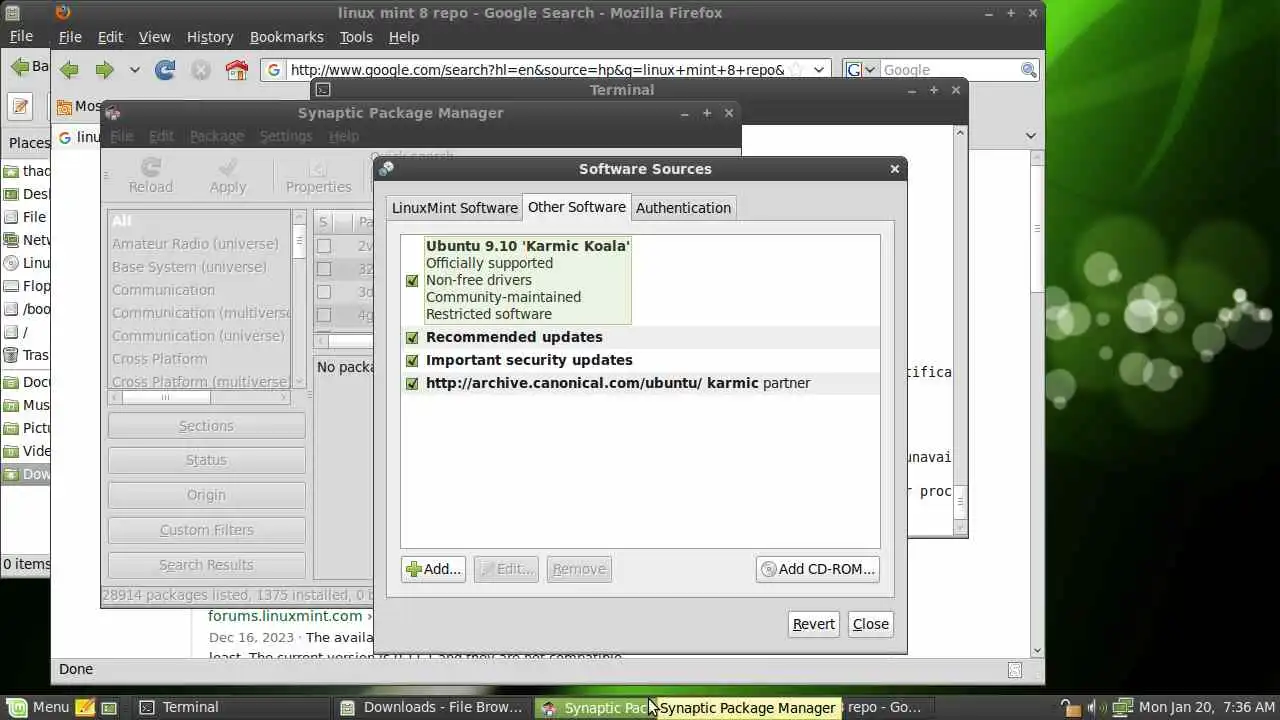1280x720 pixels.
Task: Switch to Terminal in the taskbar
Action: coord(232,707)
